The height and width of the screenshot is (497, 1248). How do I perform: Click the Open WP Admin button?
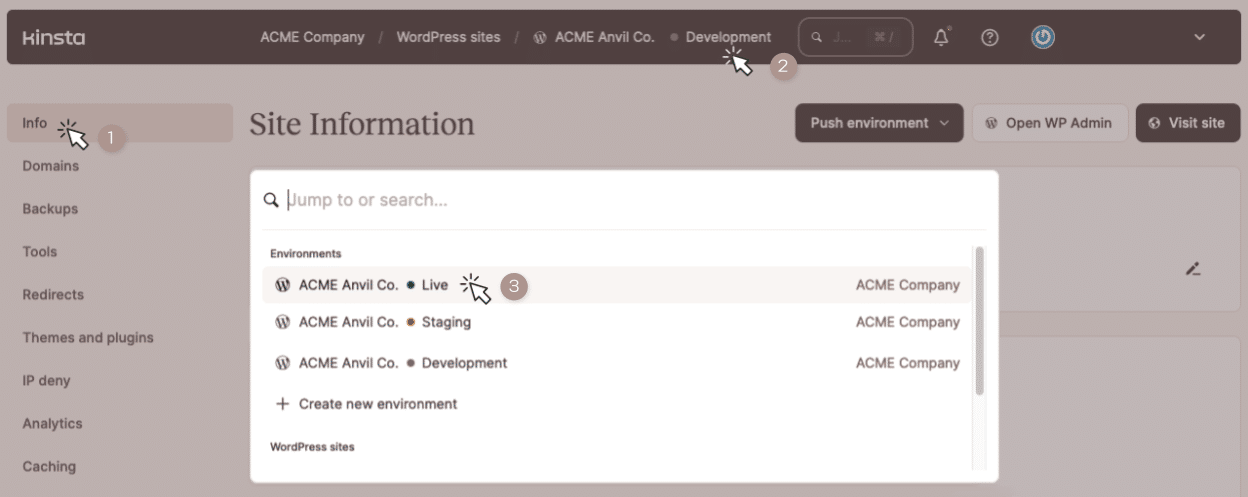pos(1049,123)
